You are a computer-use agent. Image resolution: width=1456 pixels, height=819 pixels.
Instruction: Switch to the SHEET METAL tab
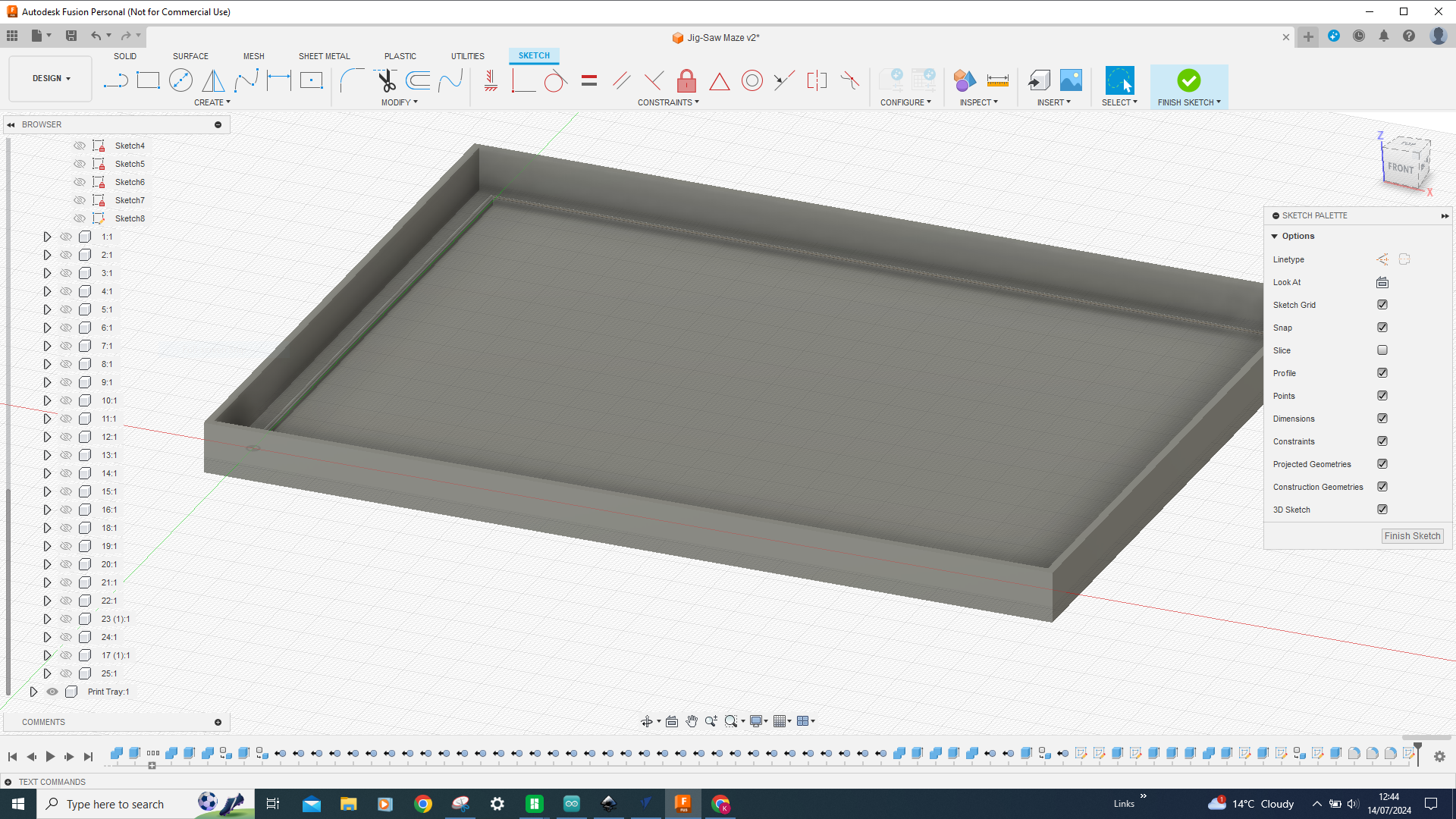tap(325, 56)
